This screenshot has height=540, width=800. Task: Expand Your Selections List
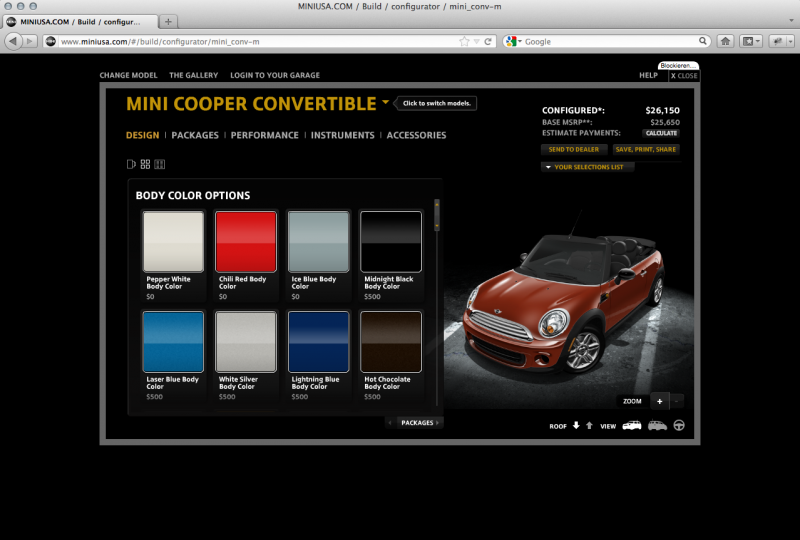point(587,167)
